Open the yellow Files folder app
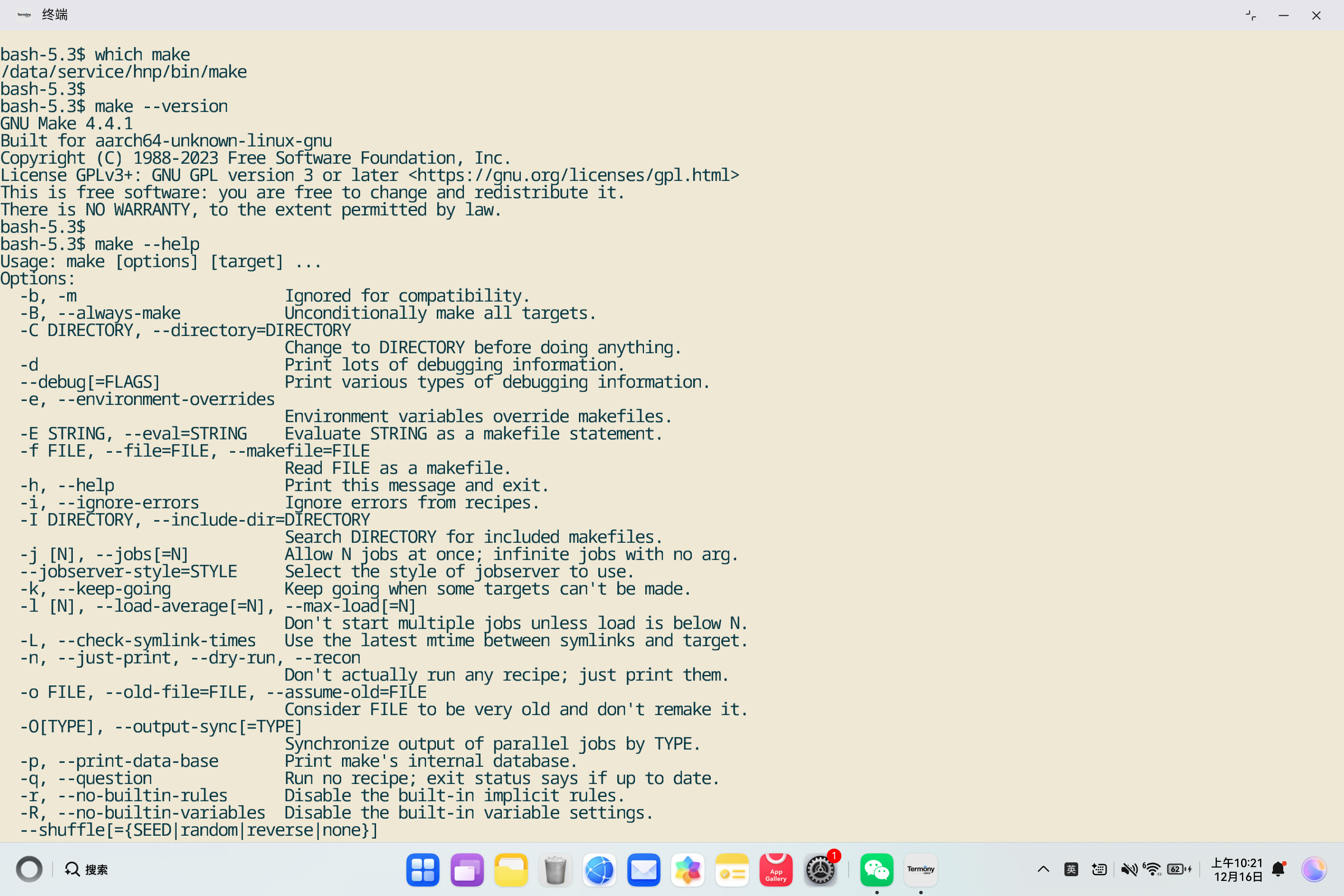The image size is (1344, 896). 510,870
